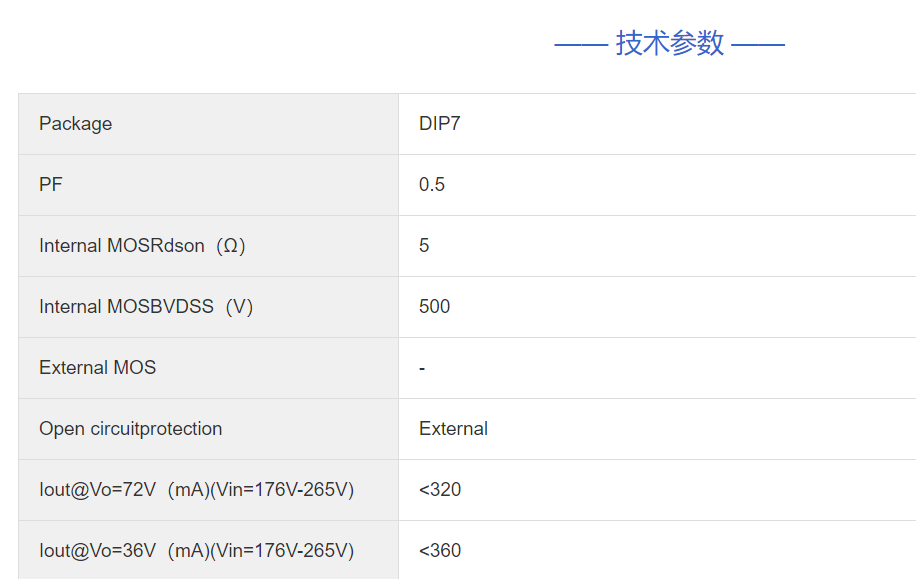The height and width of the screenshot is (579, 916).
Task: Click the Ω unit symbol in MOSRdson row
Action: 230,246
